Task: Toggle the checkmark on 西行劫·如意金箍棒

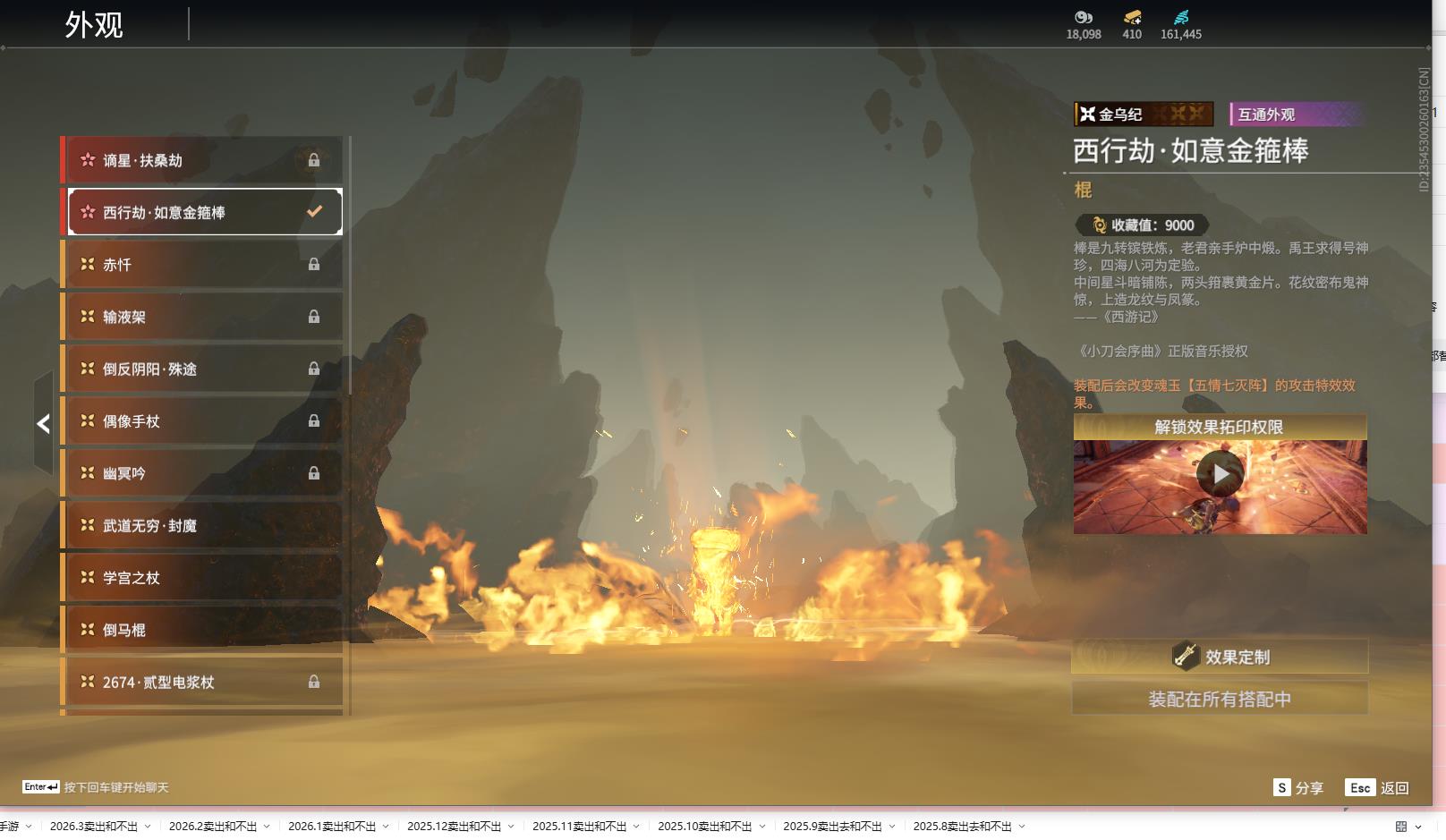Action: [314, 212]
